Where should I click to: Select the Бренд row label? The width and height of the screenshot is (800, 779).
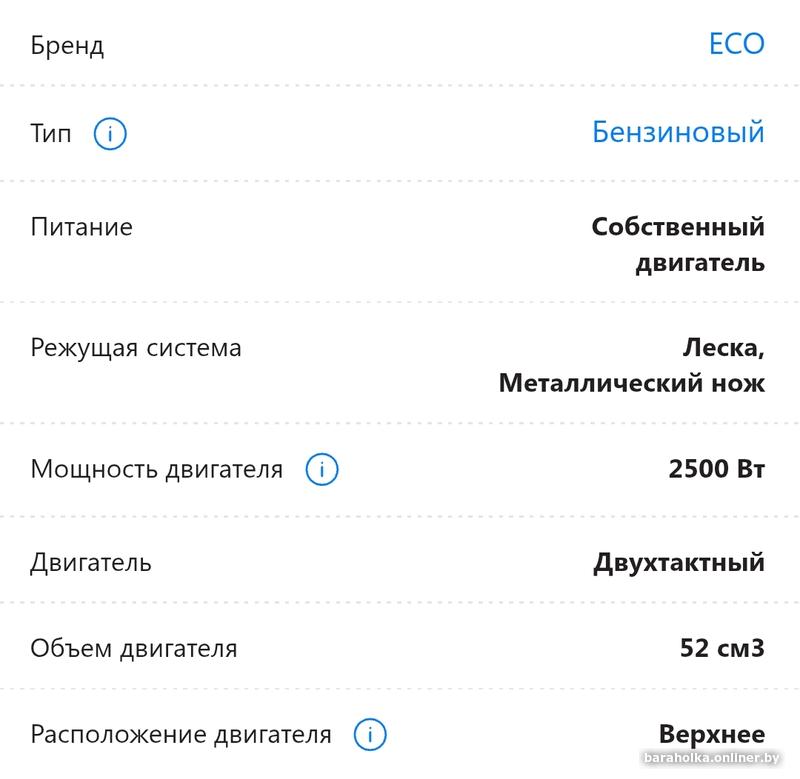click(x=67, y=45)
